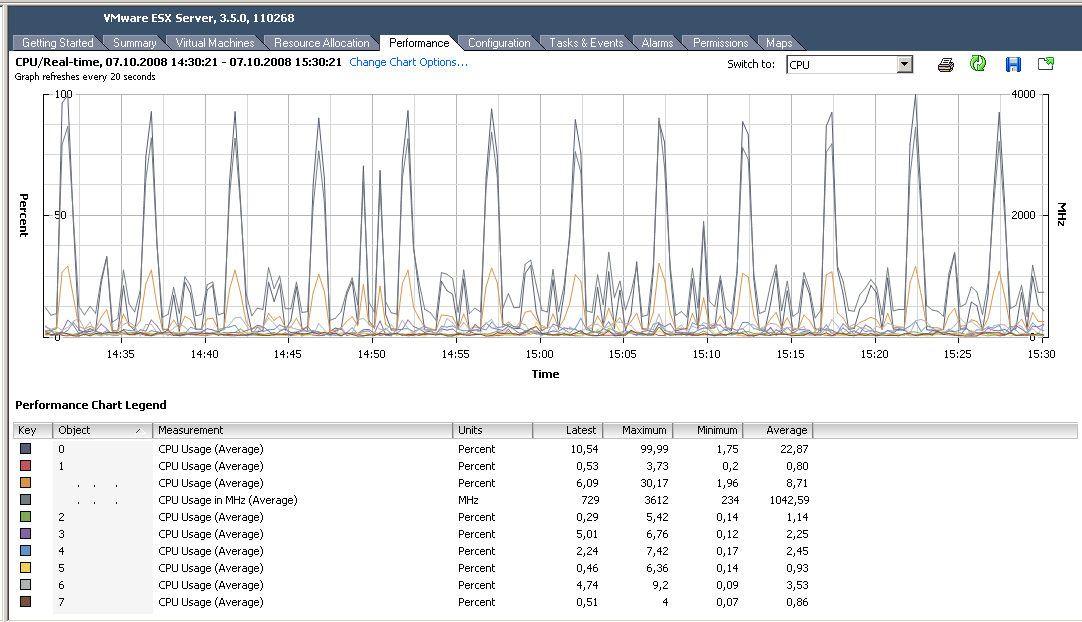Viewport: 1082px width, 622px height.
Task: Go to the Resource Allocation tab
Action: click(x=322, y=43)
